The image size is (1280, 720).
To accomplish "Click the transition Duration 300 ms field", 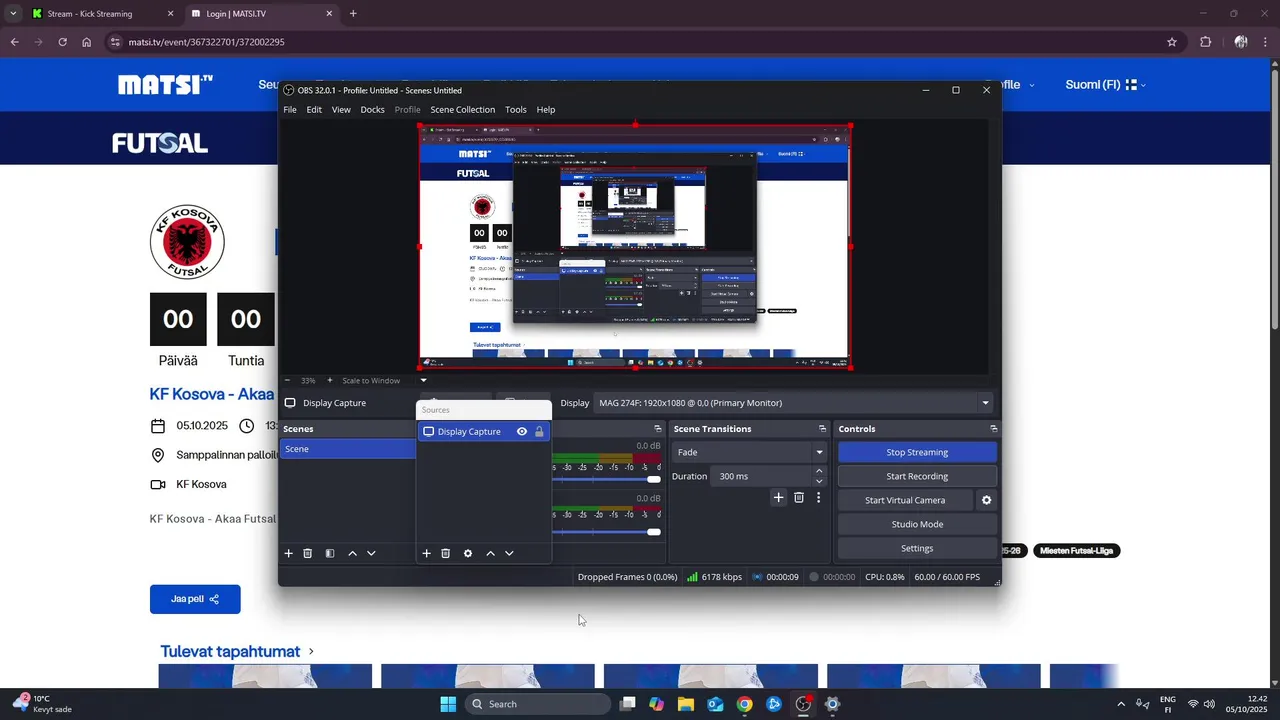I will (x=761, y=476).
